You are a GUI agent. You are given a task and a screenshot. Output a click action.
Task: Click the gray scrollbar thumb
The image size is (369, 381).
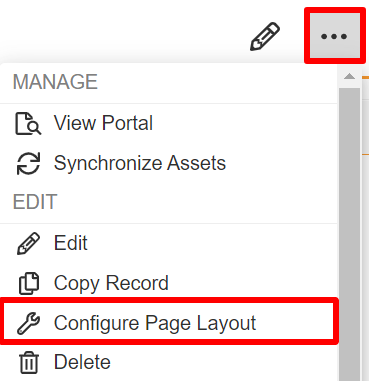tap(349, 234)
